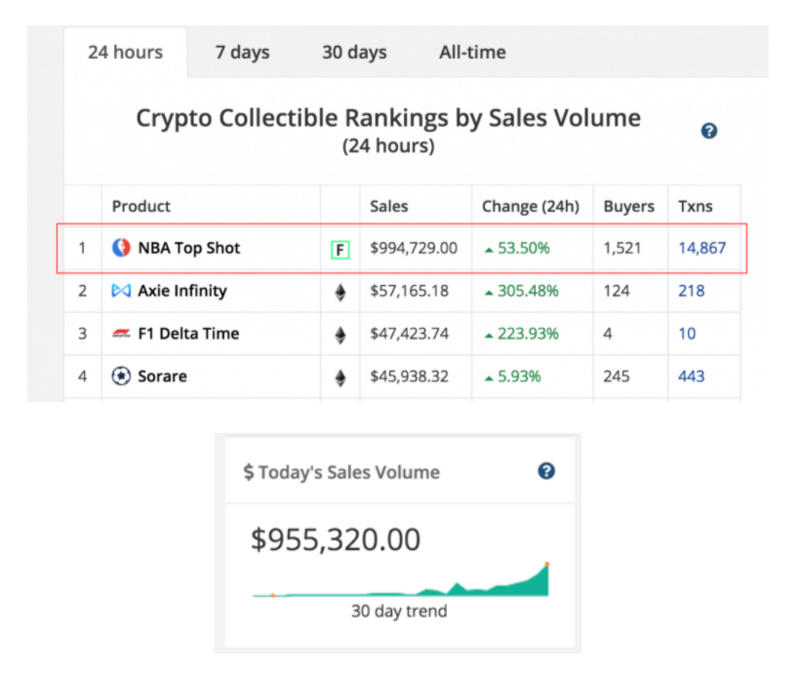Click the F1 Delta Time logo icon

(121, 334)
